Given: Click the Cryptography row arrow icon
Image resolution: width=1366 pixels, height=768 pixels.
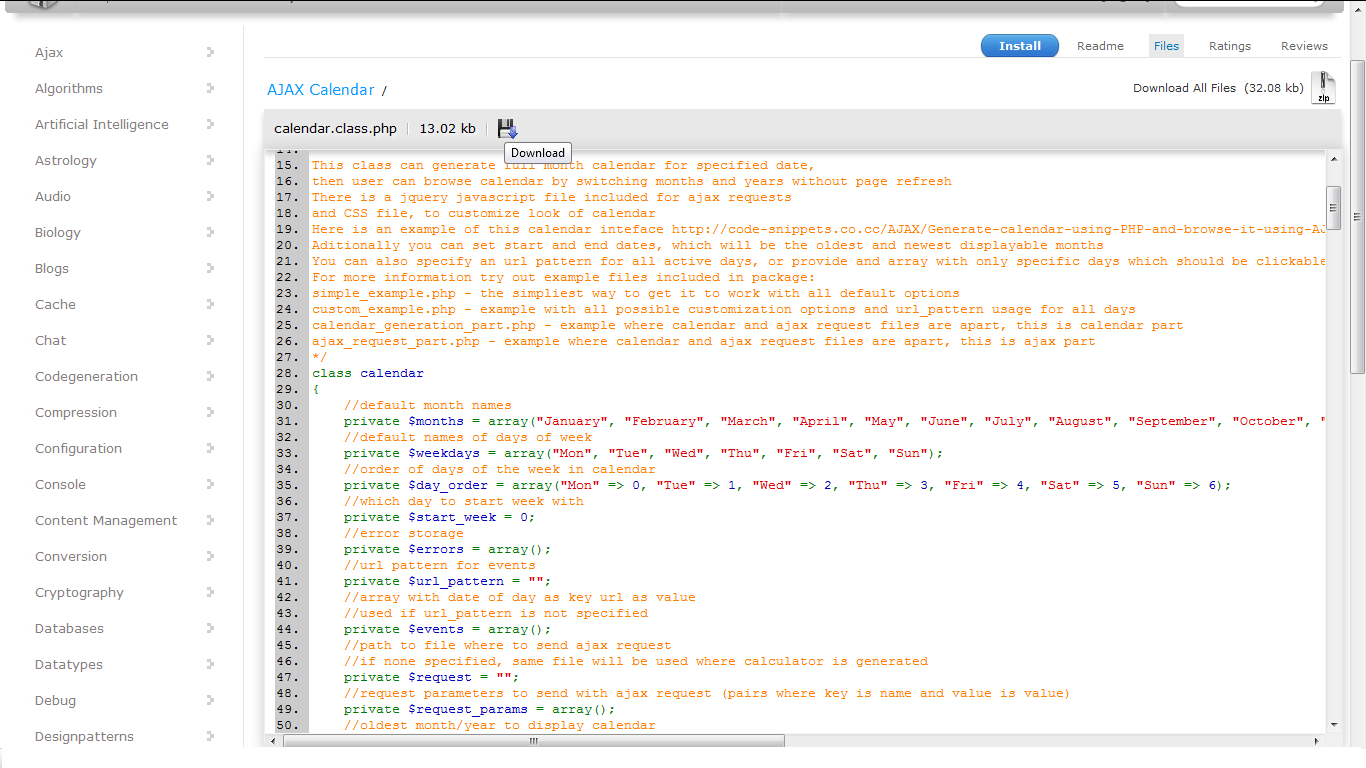Looking at the screenshot, I should (x=210, y=592).
